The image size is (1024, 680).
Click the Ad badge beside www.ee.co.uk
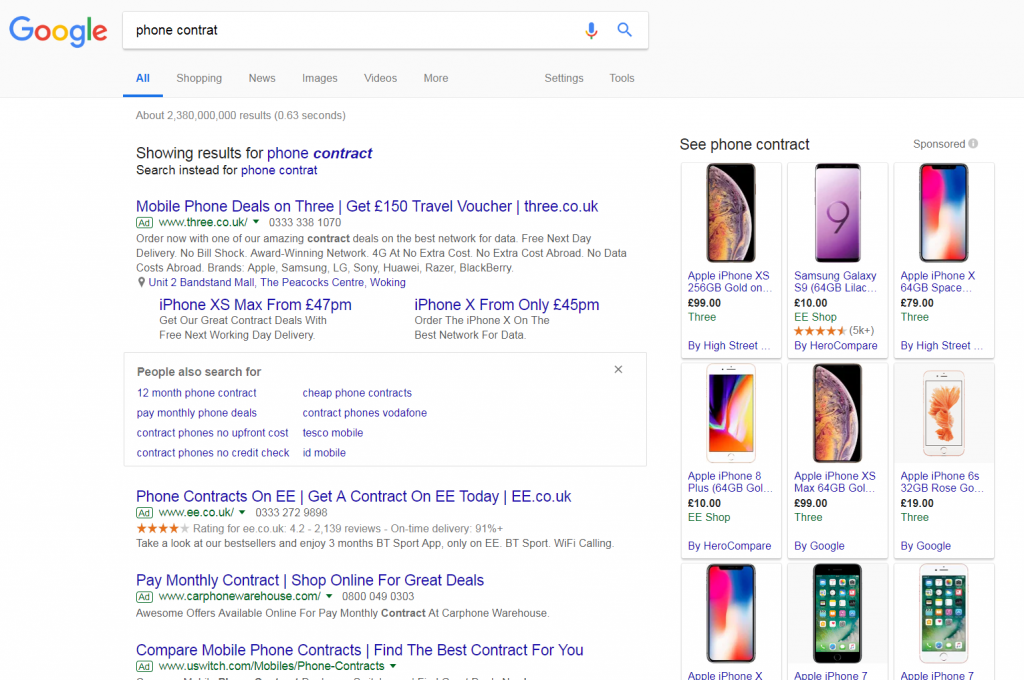click(144, 513)
